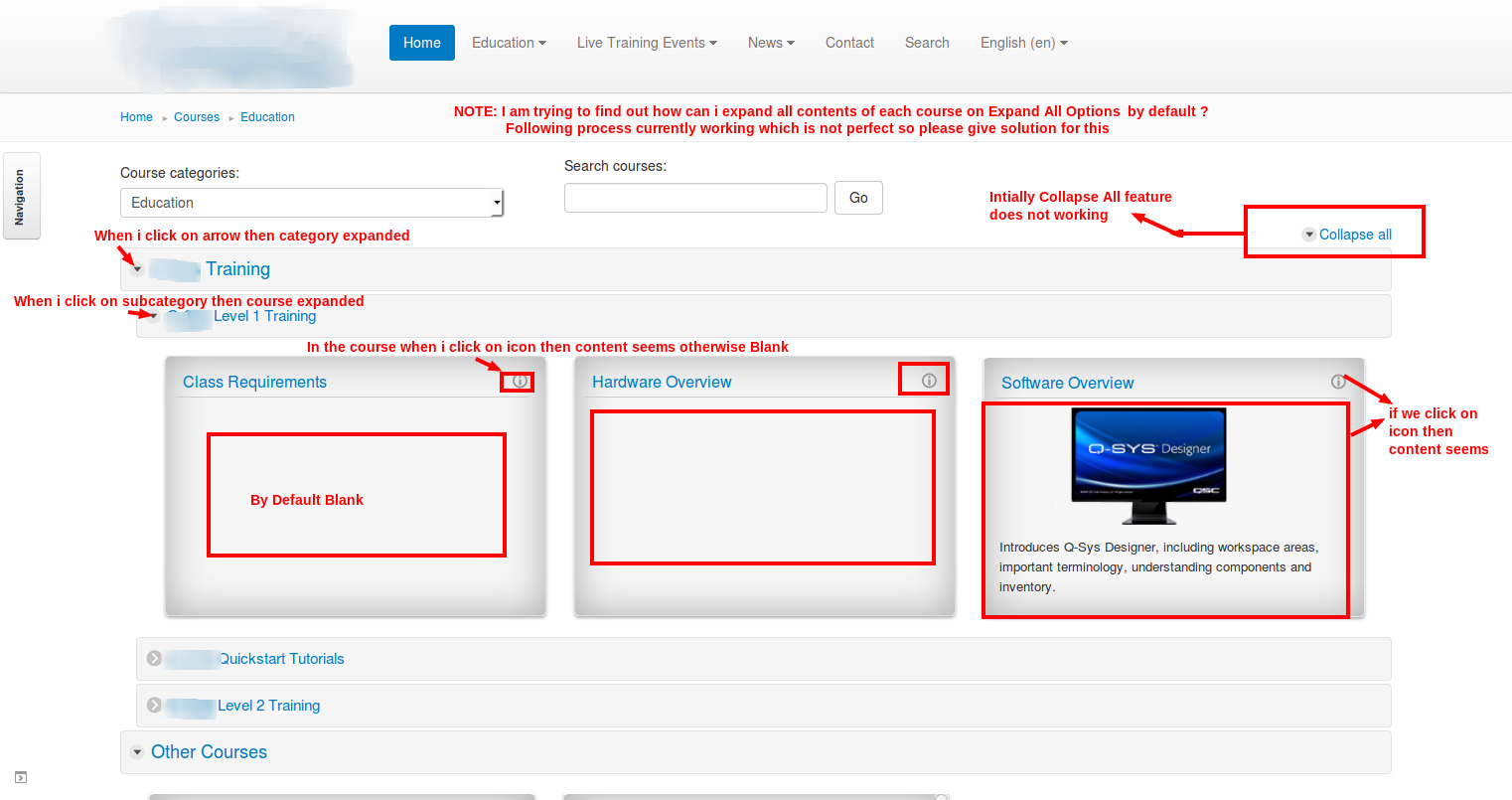Open the Software Overview course link

pos(1067,384)
